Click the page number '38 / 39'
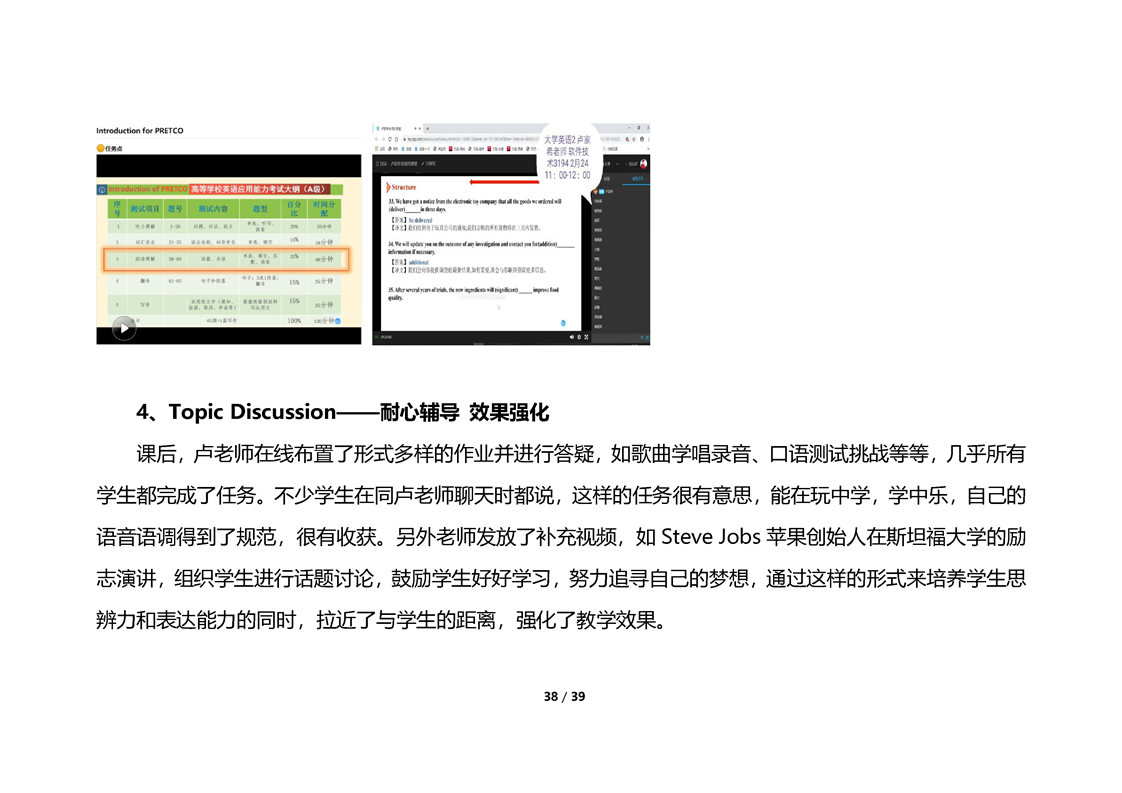This screenshot has width=1122, height=793. click(564, 696)
